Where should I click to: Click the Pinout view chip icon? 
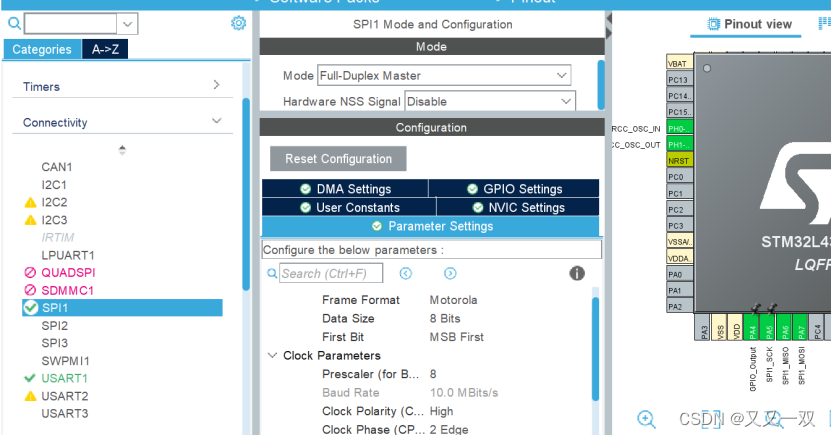click(x=714, y=24)
